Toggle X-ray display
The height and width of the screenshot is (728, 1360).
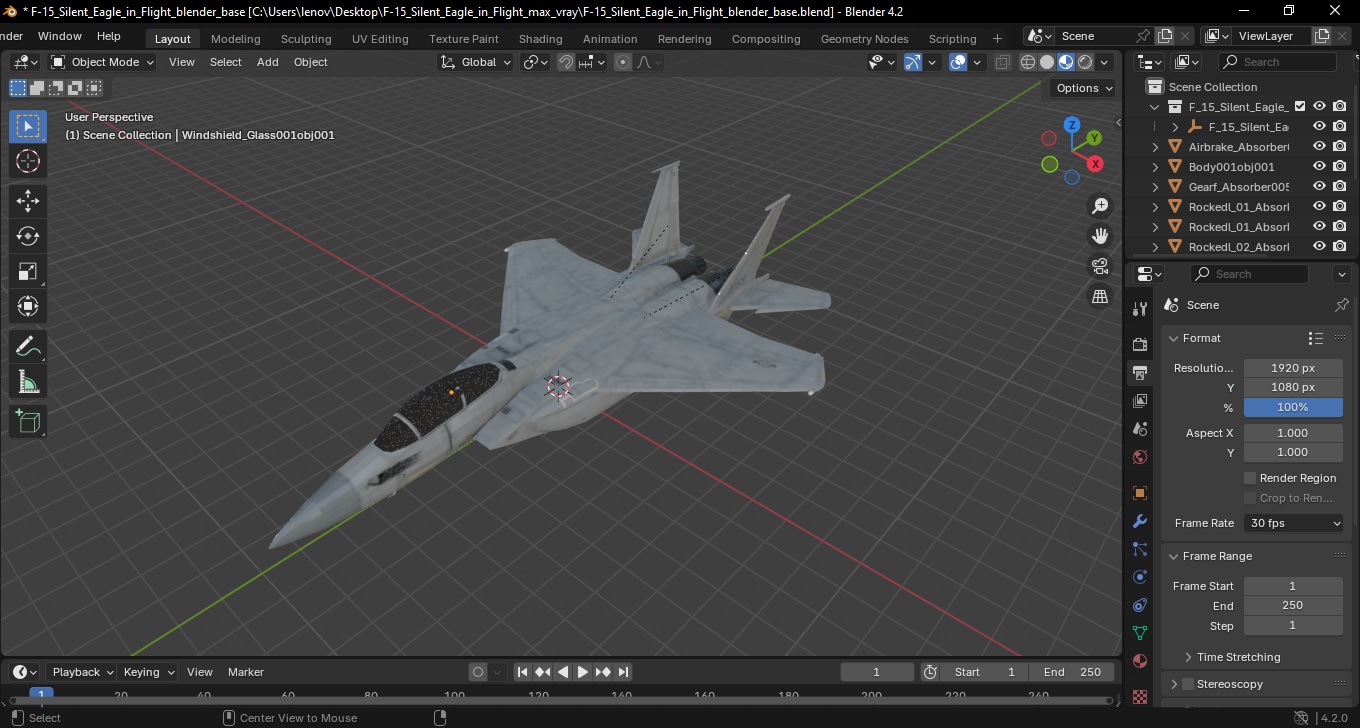(1003, 62)
